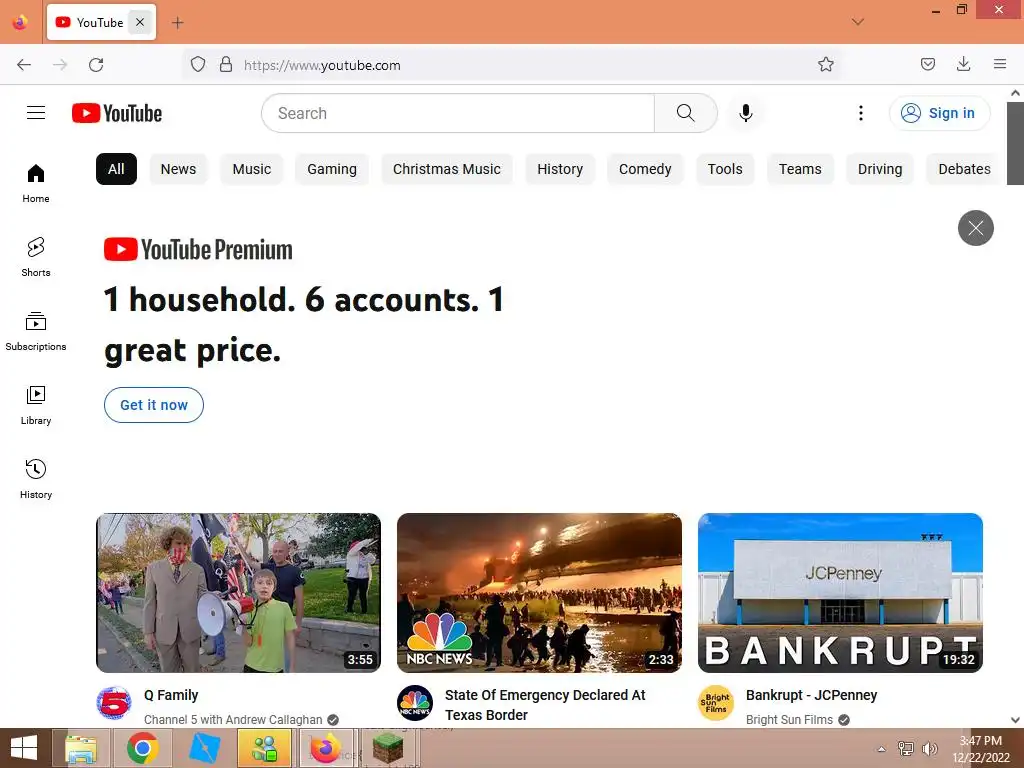Viewport: 1024px width, 768px height.
Task: Show hidden system tray icons
Action: 881,749
